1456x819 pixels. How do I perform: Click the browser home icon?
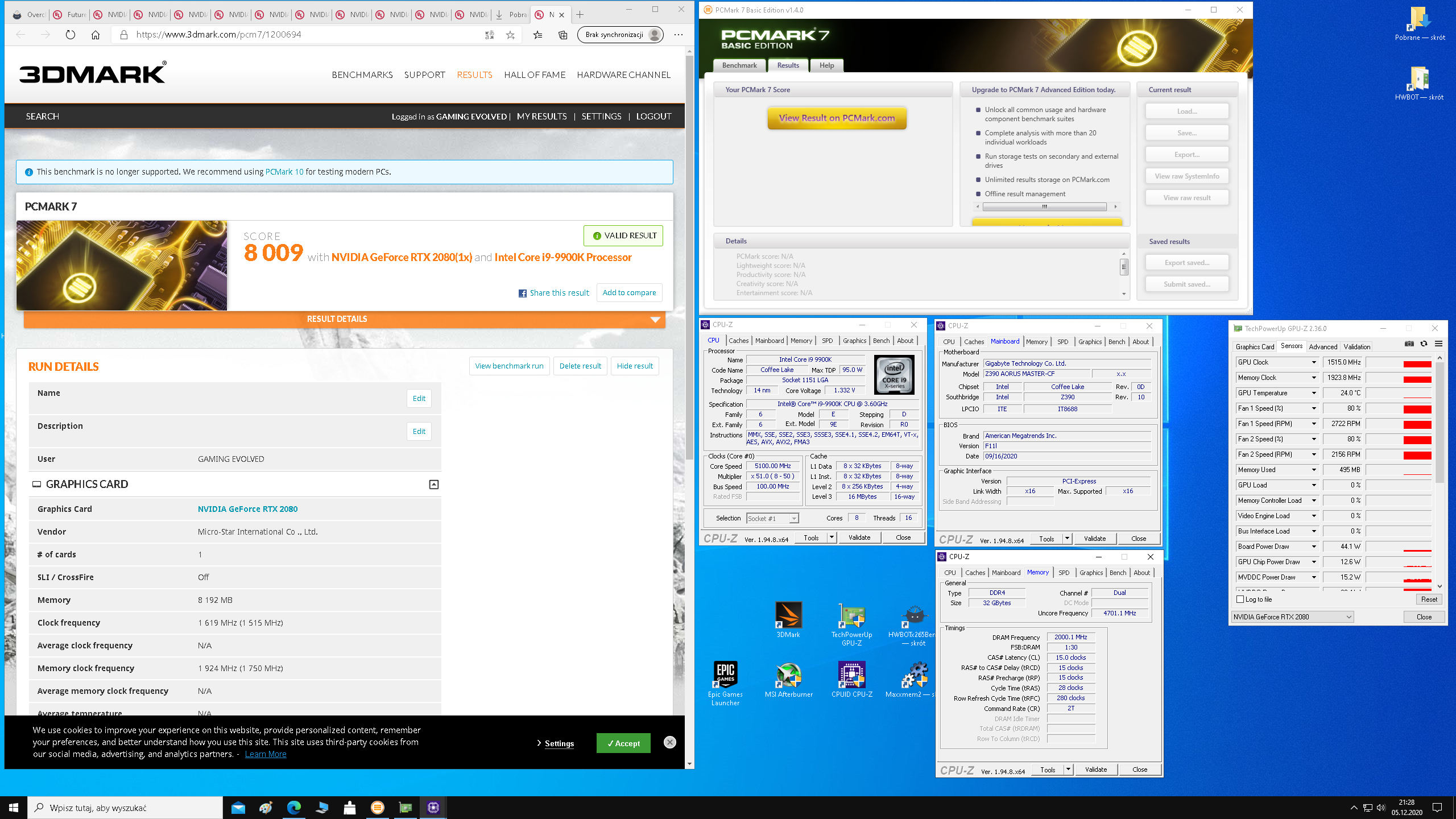[96, 35]
